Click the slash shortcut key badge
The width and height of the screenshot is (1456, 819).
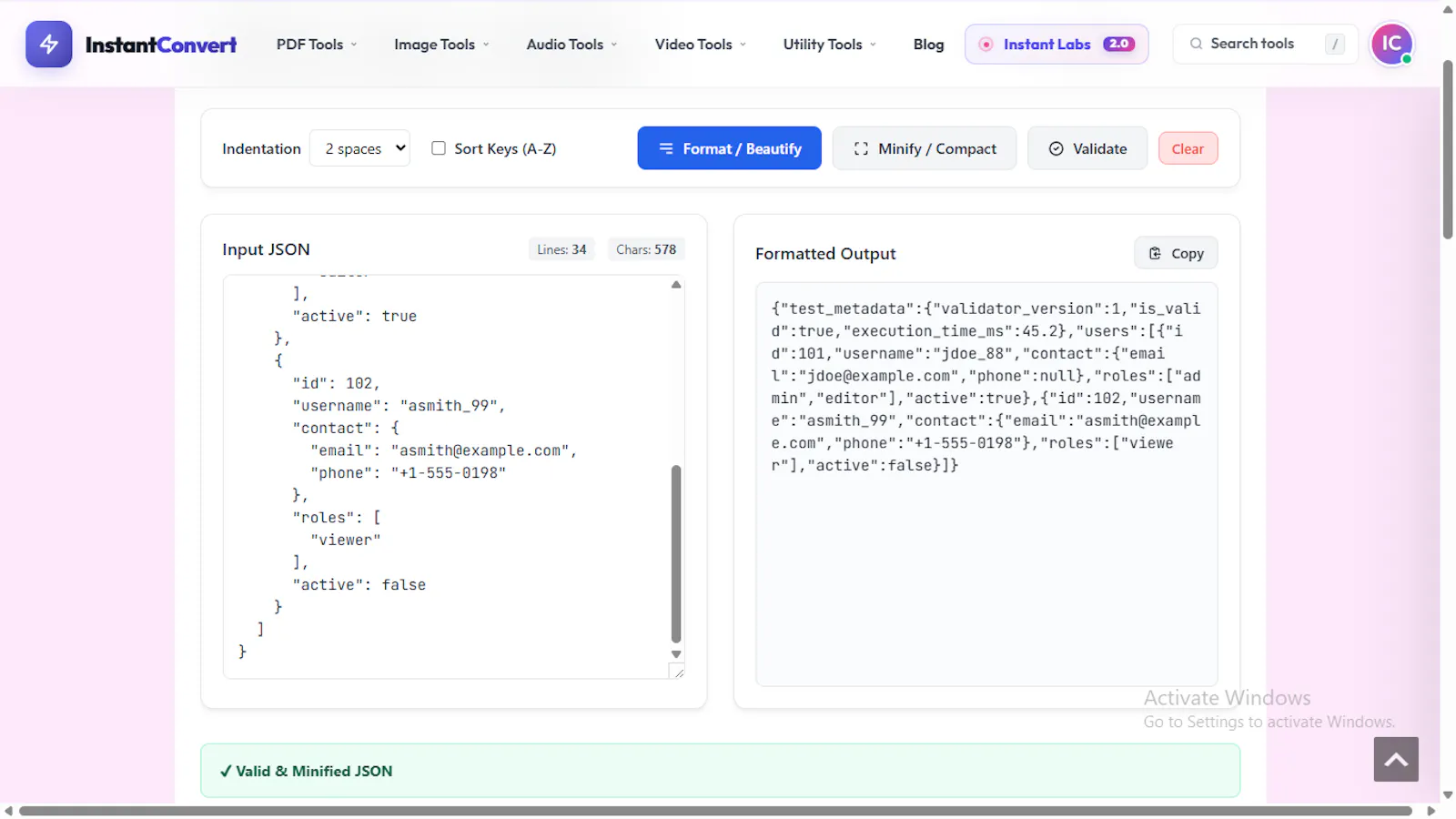tap(1335, 44)
